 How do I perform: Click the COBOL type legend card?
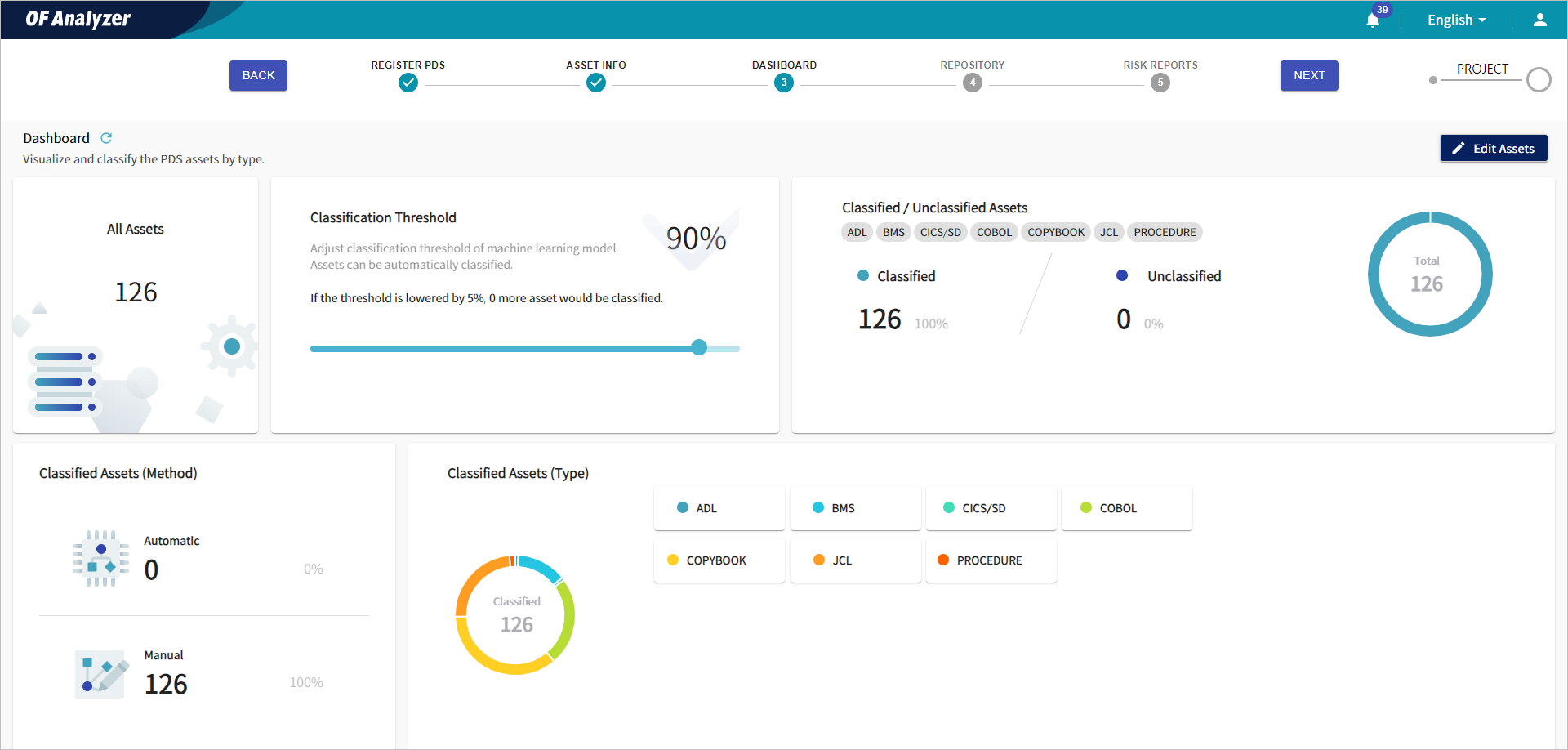pos(1127,508)
